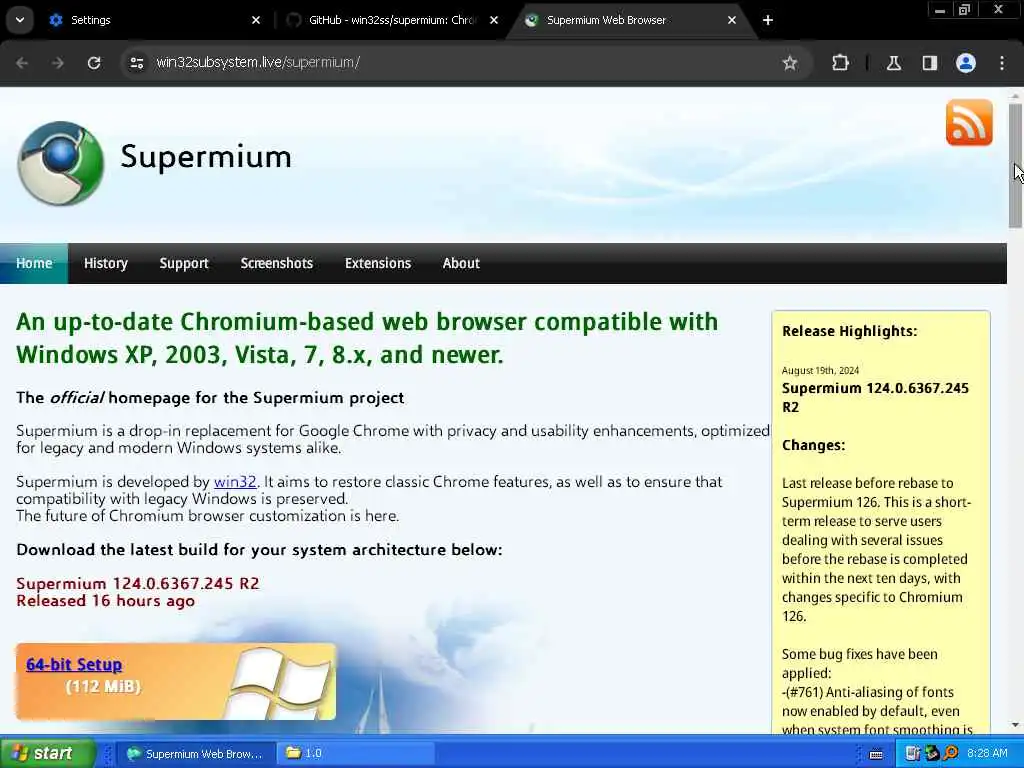1024x768 pixels.
Task: Open the Chrome Labs flask icon
Action: coord(894,63)
